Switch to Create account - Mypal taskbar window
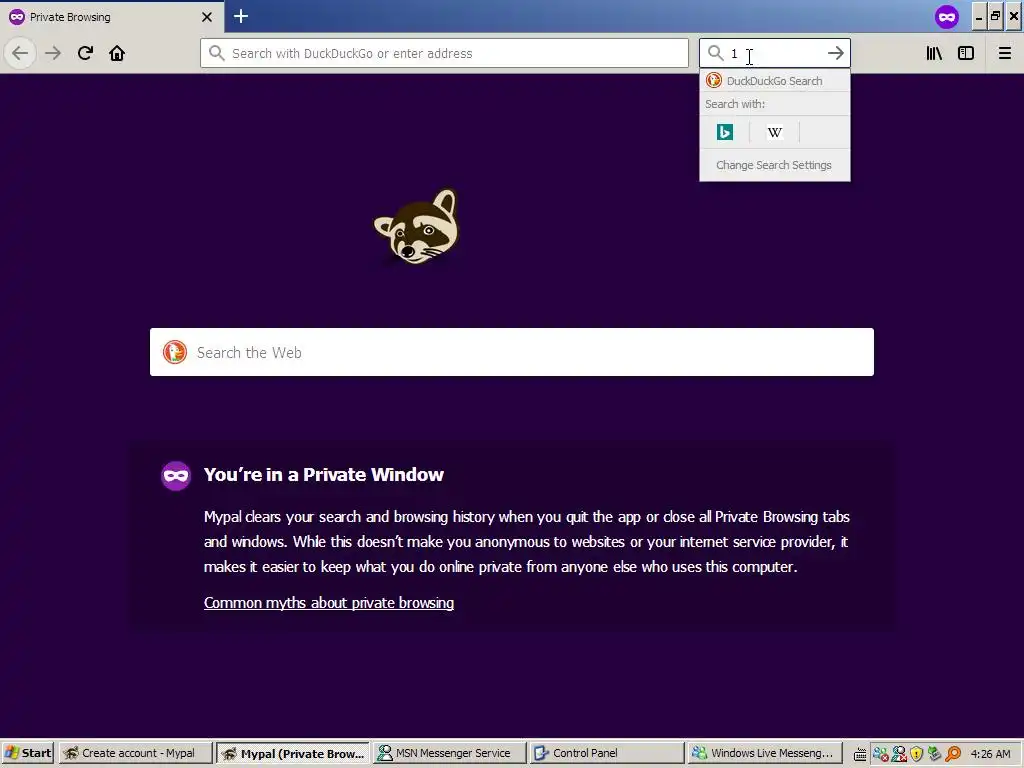The width and height of the screenshot is (1024, 768). click(x=136, y=753)
